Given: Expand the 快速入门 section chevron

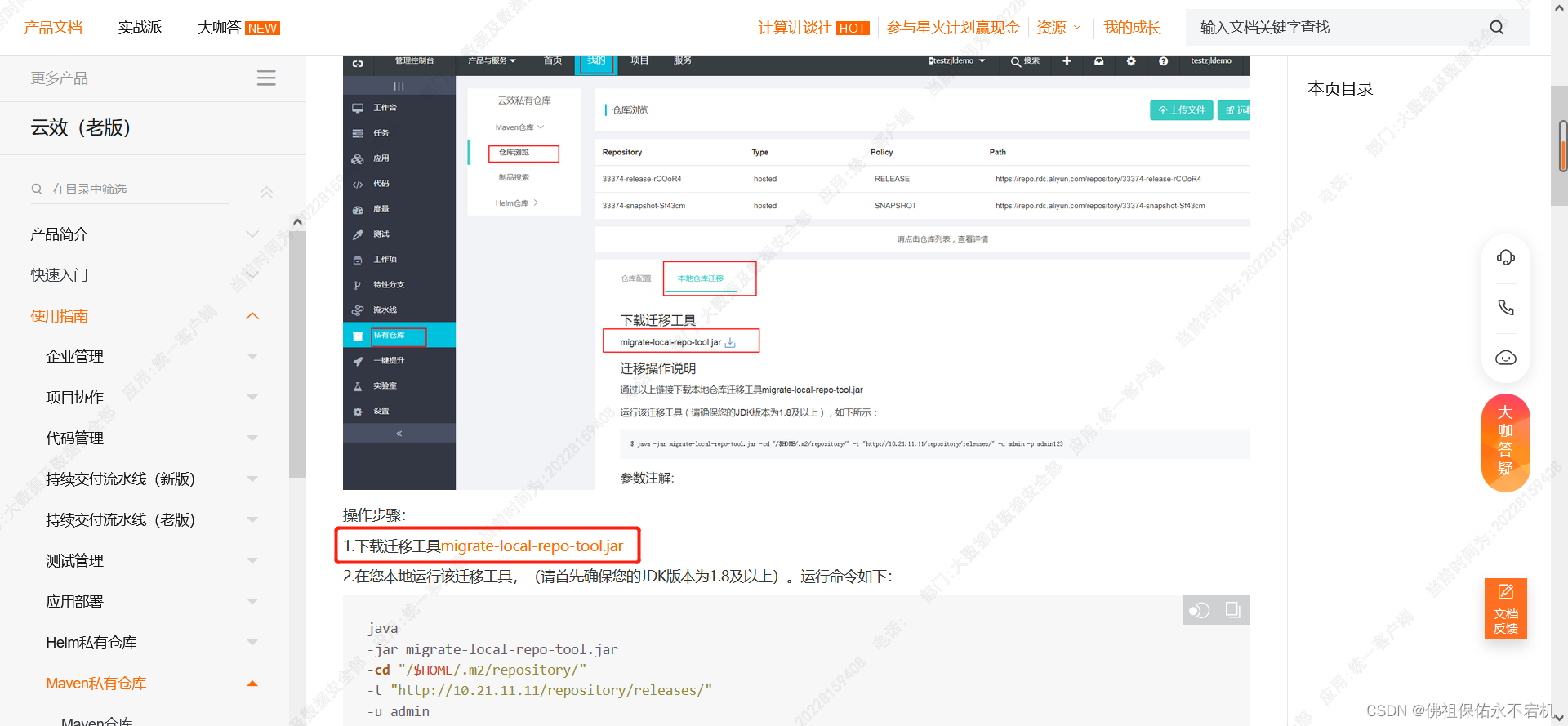Looking at the screenshot, I should (x=252, y=275).
